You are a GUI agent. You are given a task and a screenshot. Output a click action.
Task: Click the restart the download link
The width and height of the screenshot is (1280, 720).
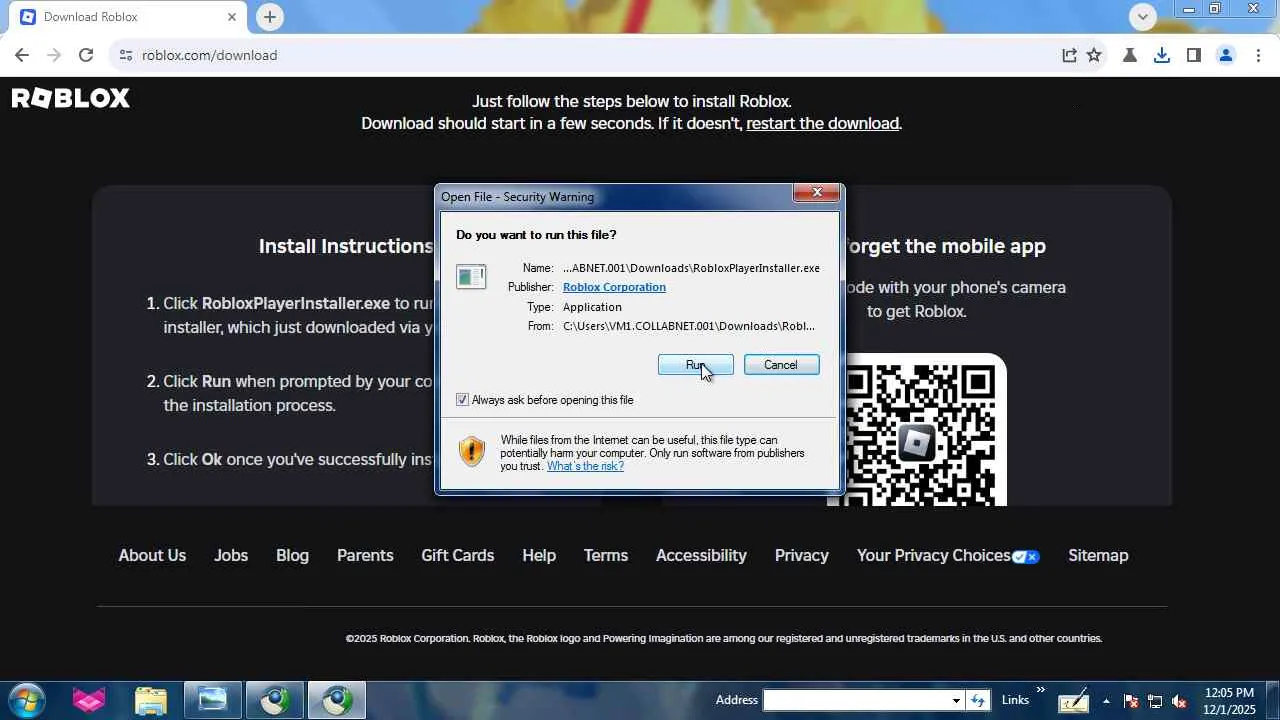(x=822, y=124)
